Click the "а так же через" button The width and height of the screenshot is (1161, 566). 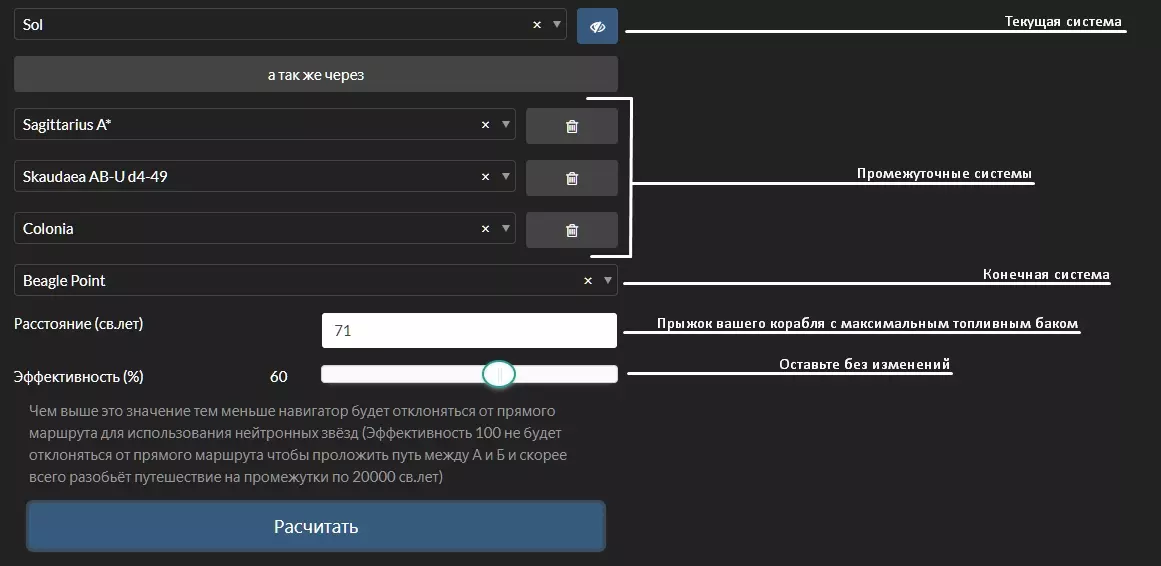click(316, 75)
